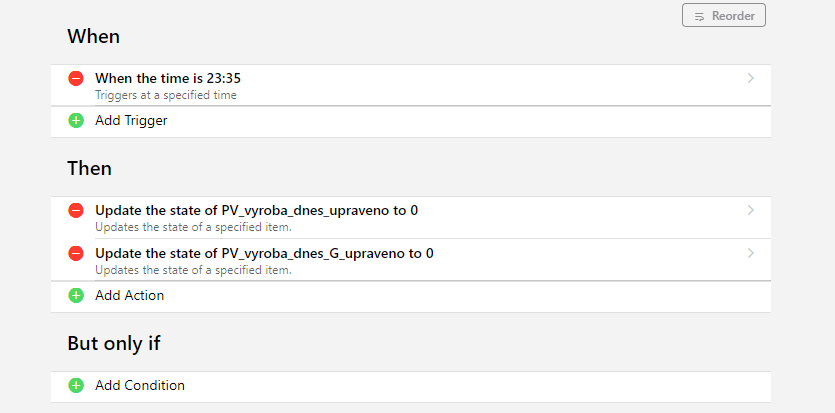Screen dimensions: 835x413
Task: Click the Reorder button
Action: click(723, 16)
